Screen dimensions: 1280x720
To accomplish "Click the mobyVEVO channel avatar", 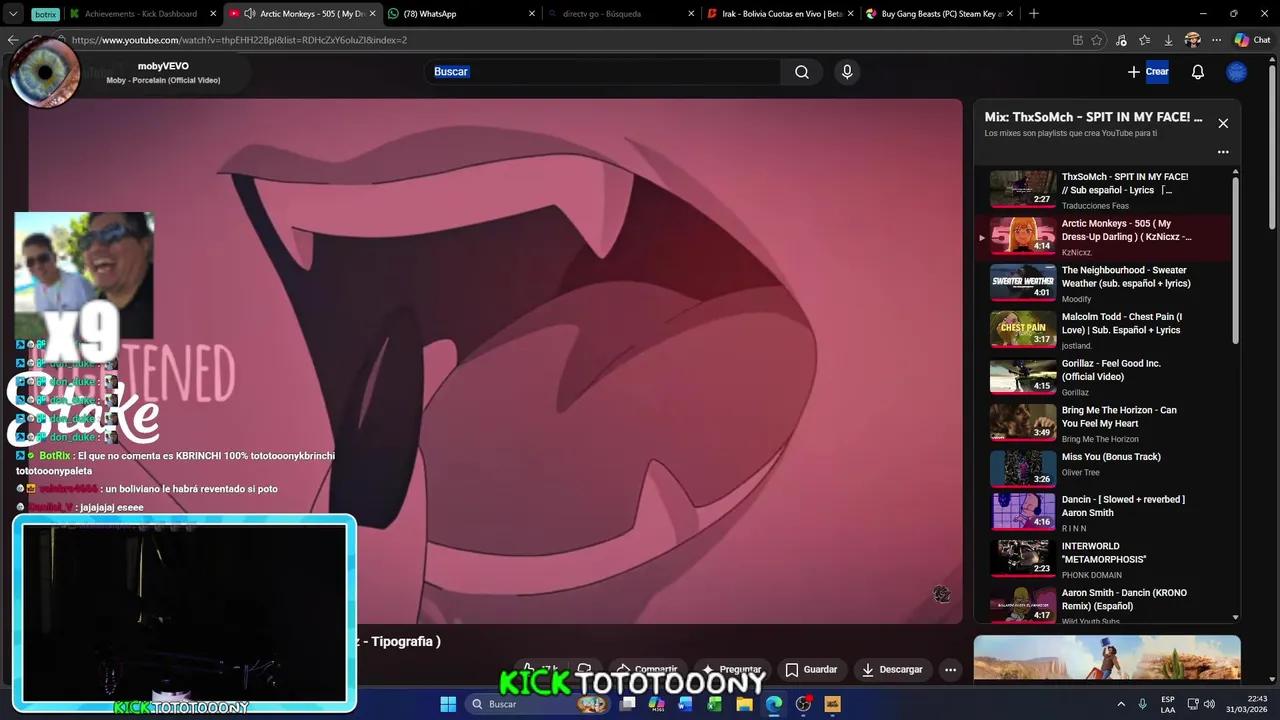I will coord(45,72).
